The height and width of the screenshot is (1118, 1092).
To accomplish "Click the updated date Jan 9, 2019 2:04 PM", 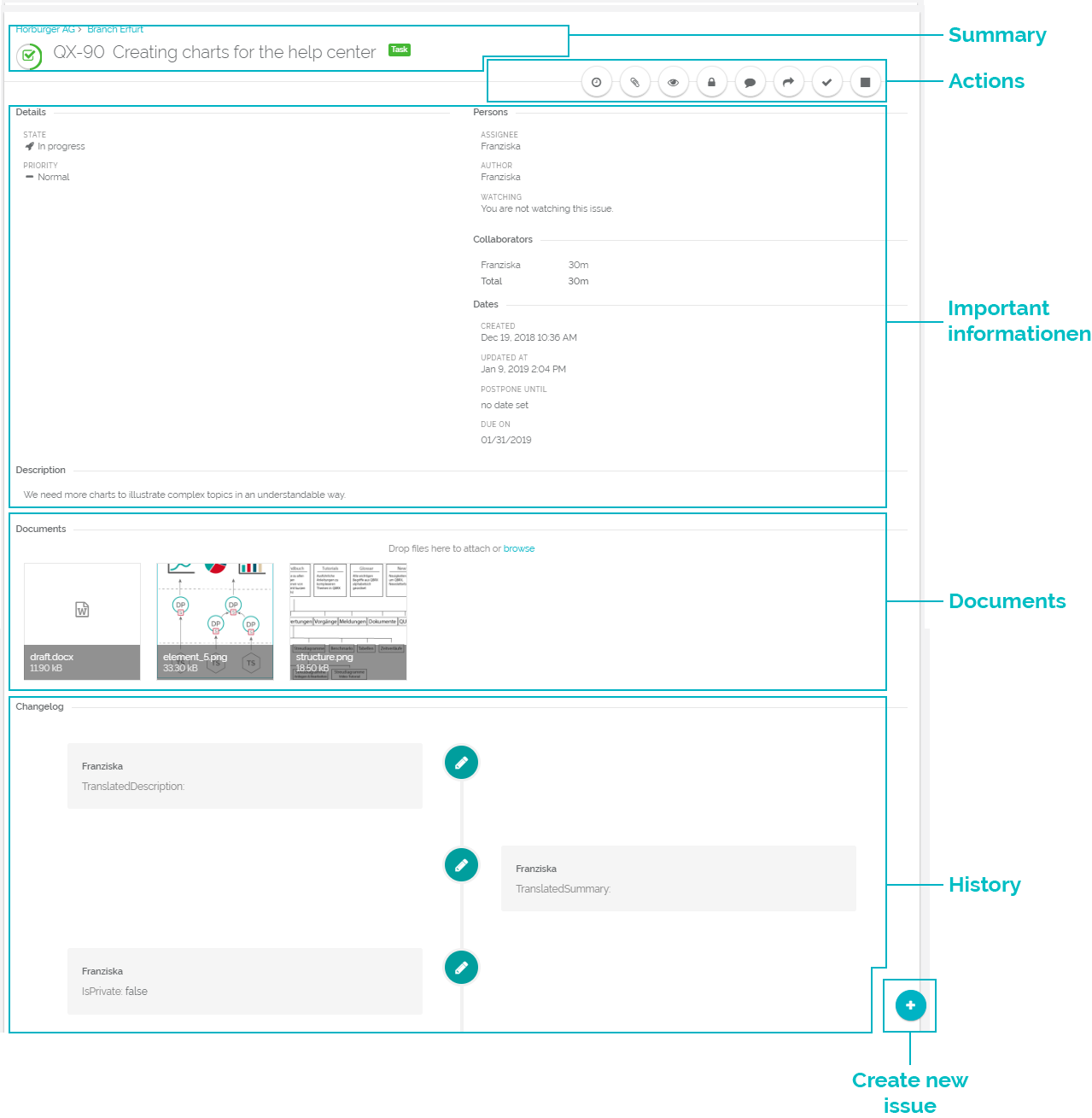I will pyautogui.click(x=523, y=369).
